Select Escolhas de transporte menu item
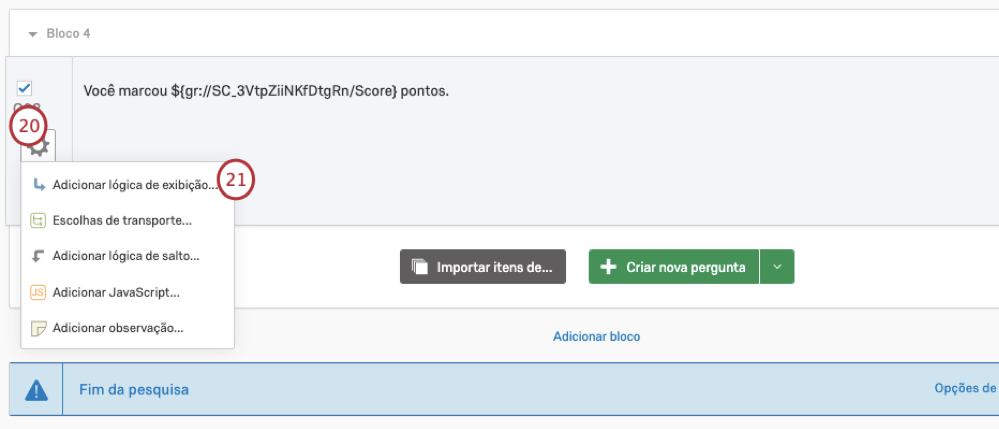The height and width of the screenshot is (429, 999). click(x=122, y=221)
